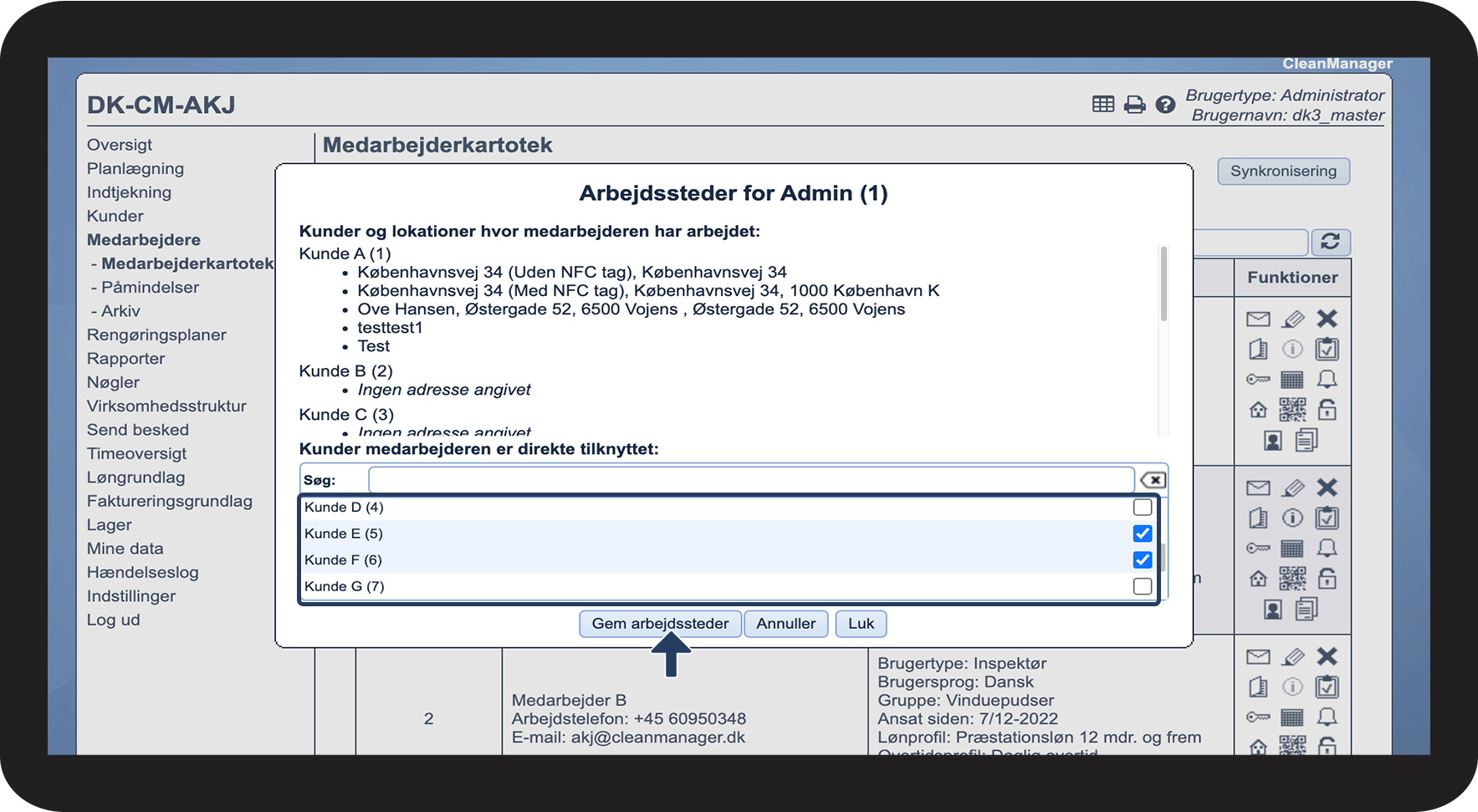
Task: Click the bell icon in Medarbejder B's row
Action: pyautogui.click(x=1327, y=718)
